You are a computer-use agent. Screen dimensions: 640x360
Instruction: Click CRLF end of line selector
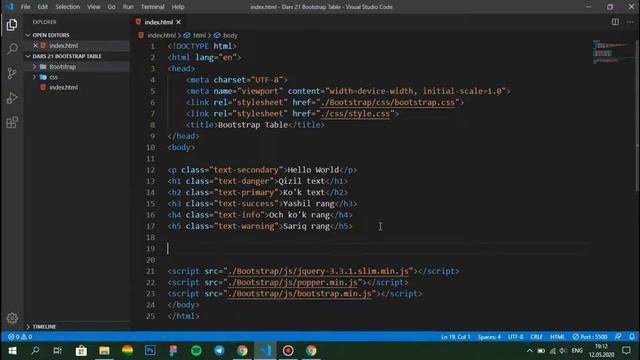[536, 337]
